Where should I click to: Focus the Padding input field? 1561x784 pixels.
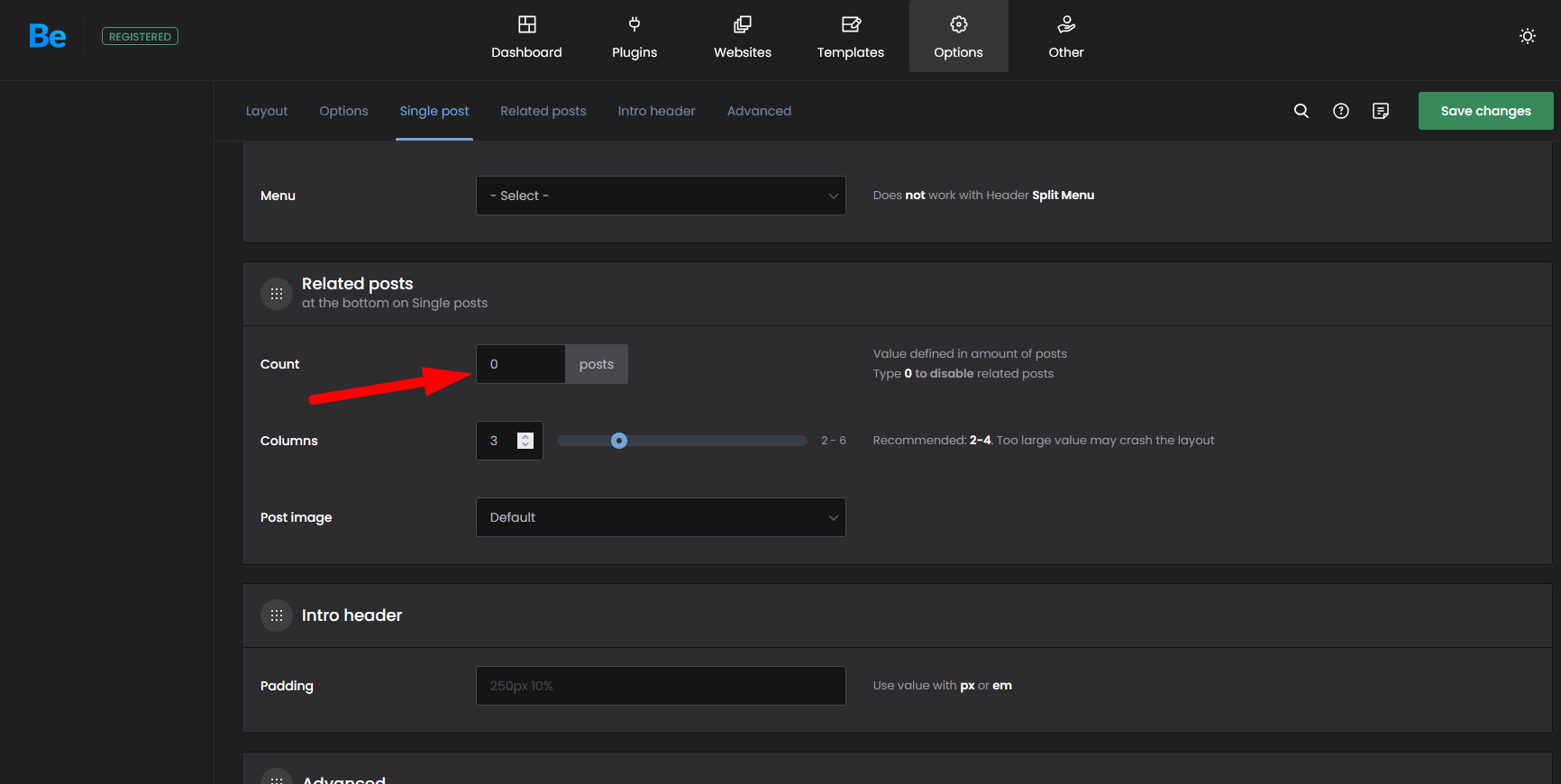click(661, 686)
